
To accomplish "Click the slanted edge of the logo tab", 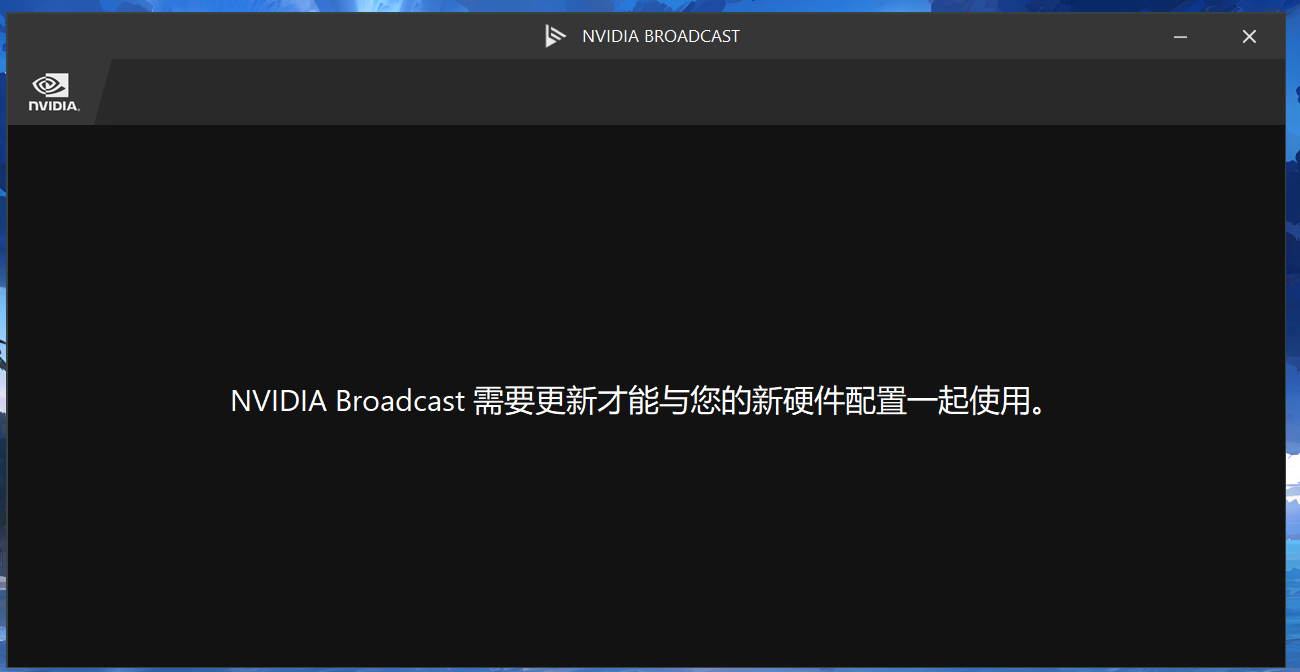I will tap(103, 92).
